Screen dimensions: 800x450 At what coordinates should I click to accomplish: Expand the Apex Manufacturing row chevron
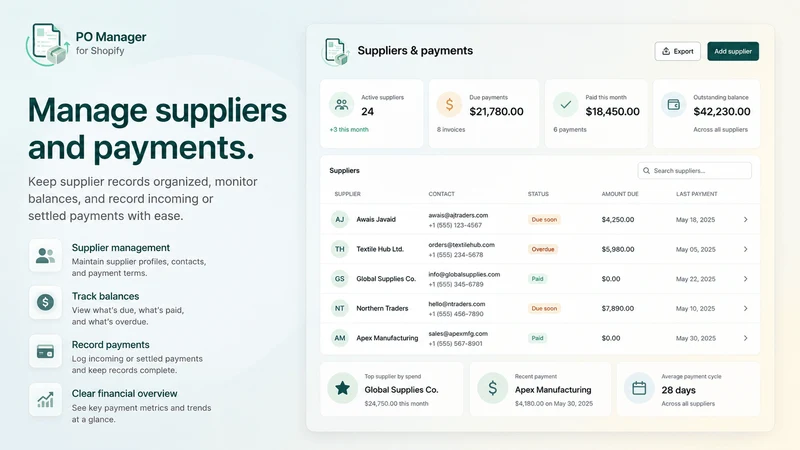pyautogui.click(x=745, y=338)
